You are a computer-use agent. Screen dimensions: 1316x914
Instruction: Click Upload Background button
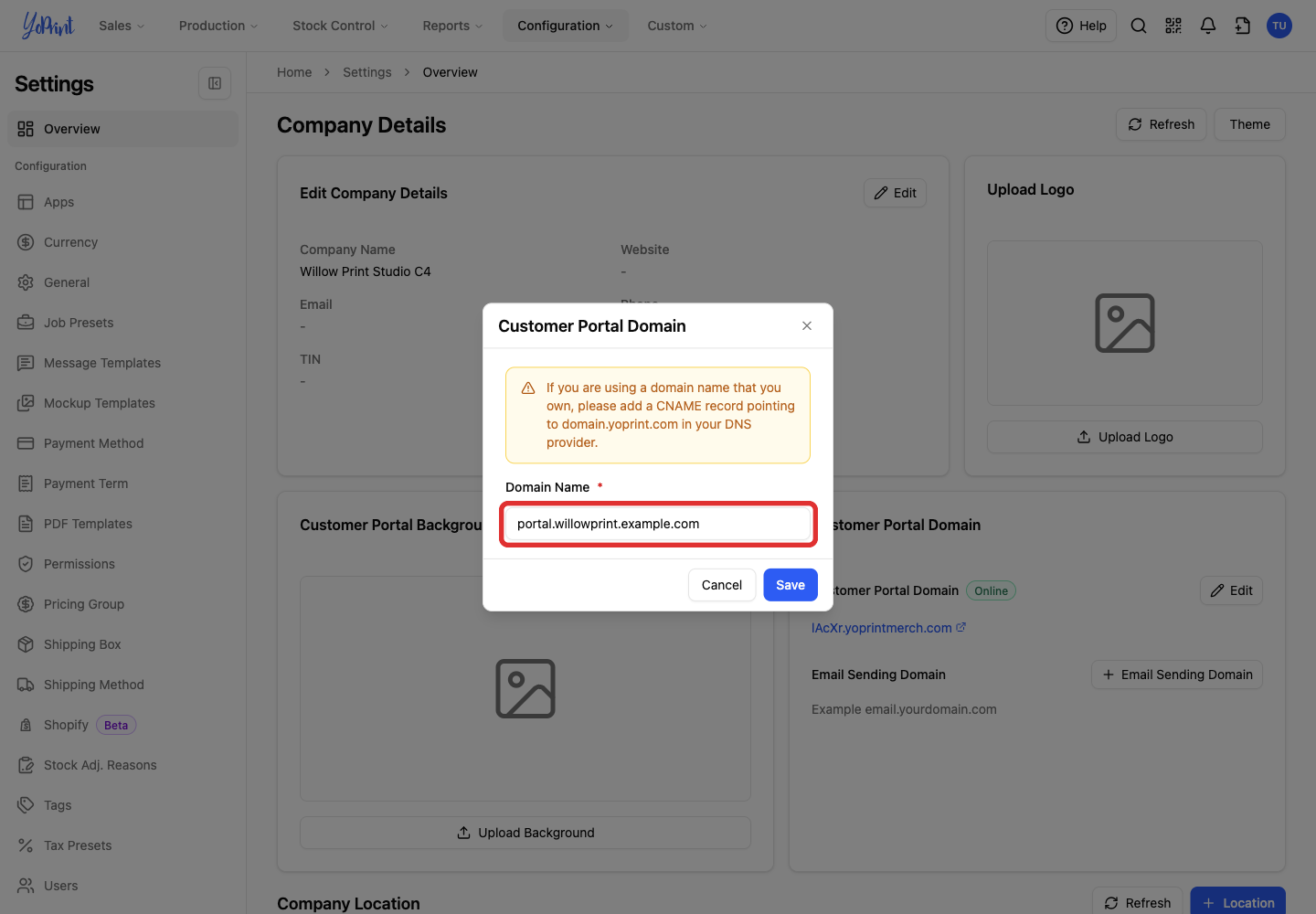[x=525, y=833]
